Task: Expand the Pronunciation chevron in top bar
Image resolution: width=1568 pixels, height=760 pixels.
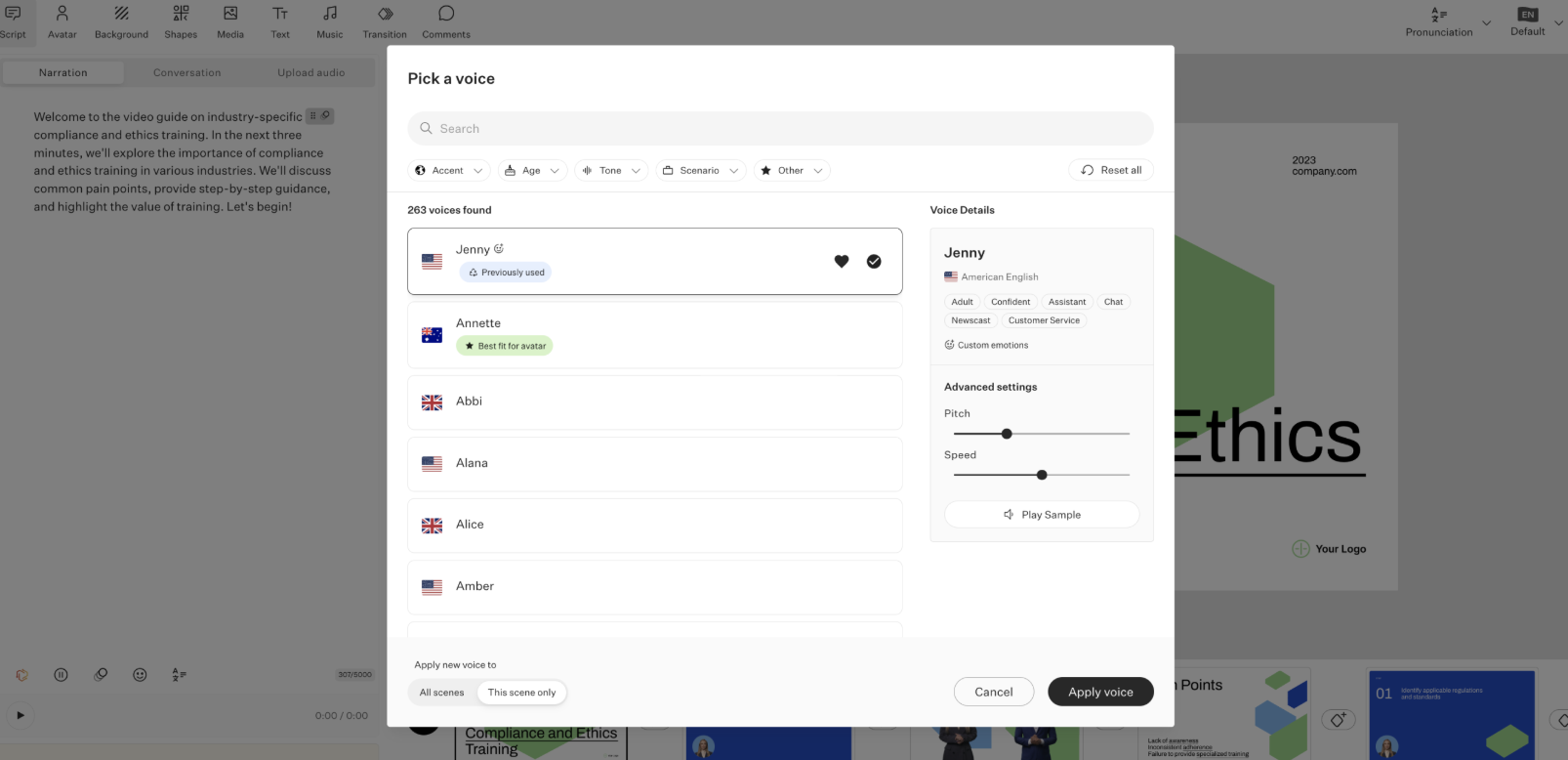Action: 1486,22
